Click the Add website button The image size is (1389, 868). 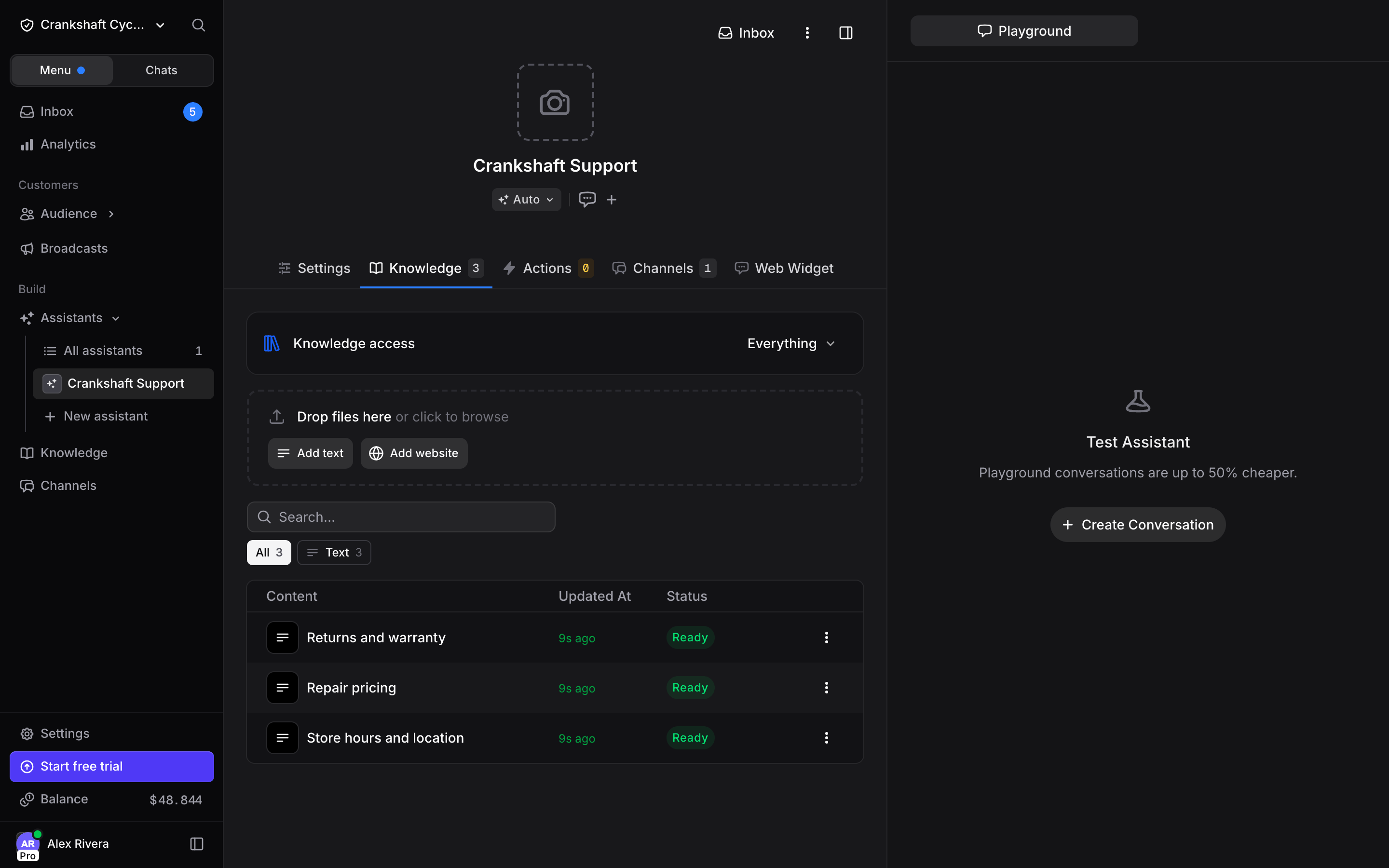[x=414, y=453]
